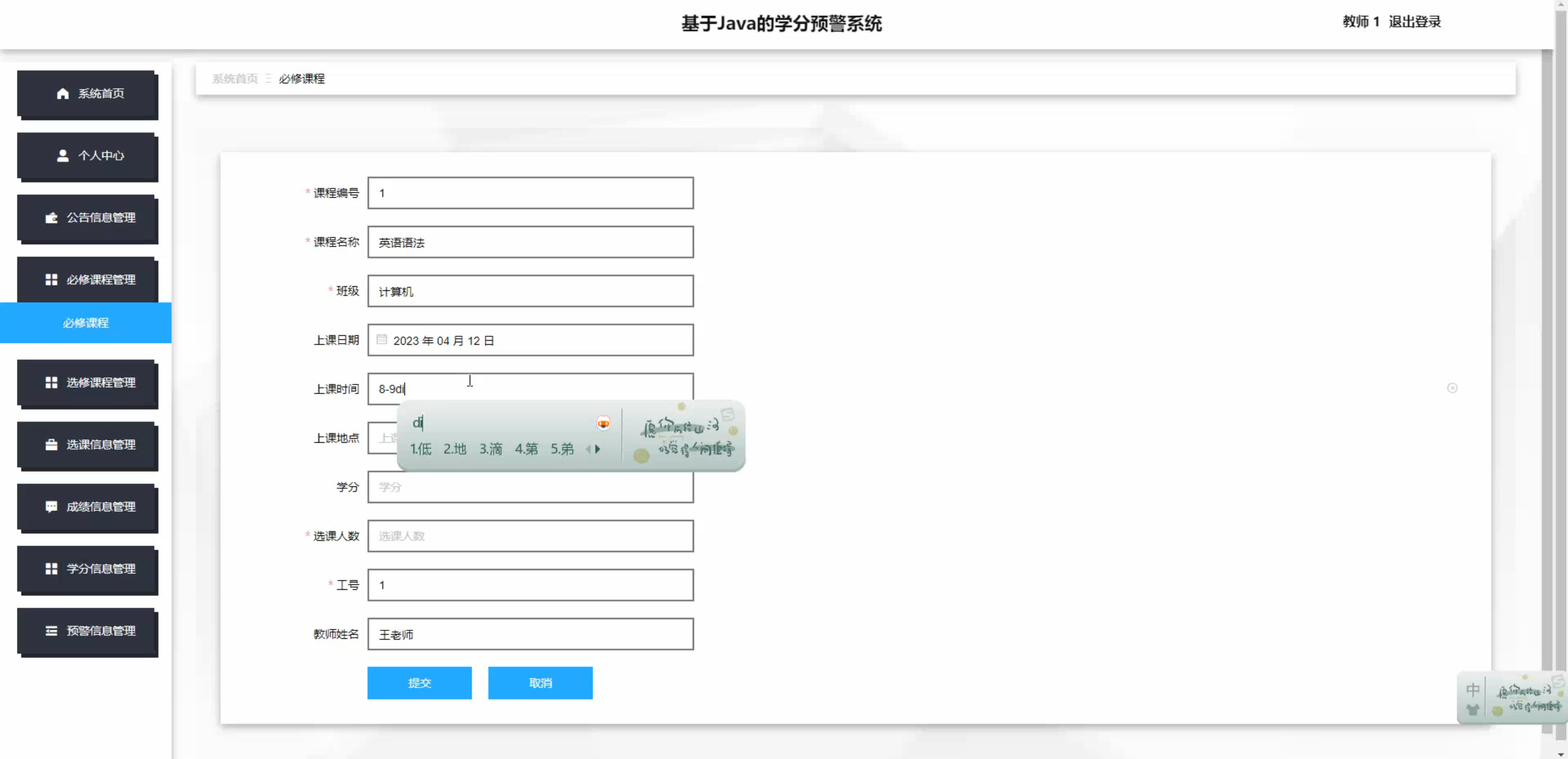Viewport: 1568px width, 759px height.
Task: Click the grid icon beside 必修课程管理
Action: (51, 279)
